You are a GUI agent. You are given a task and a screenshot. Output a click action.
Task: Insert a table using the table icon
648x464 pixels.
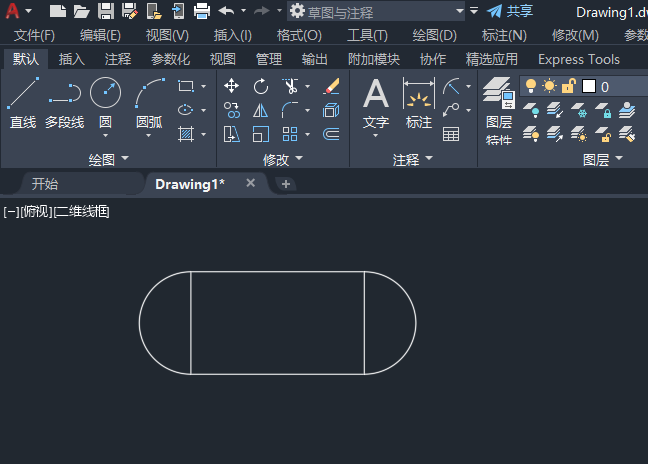[451, 134]
